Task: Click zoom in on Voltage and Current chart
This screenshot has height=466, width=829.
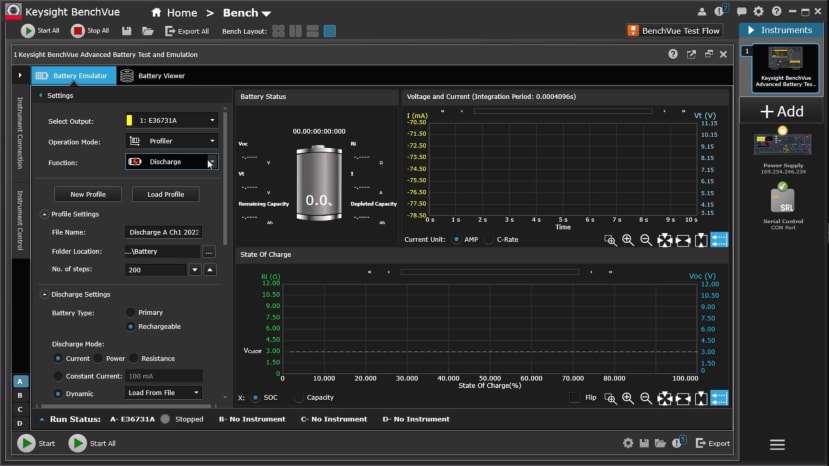Action: click(628, 240)
